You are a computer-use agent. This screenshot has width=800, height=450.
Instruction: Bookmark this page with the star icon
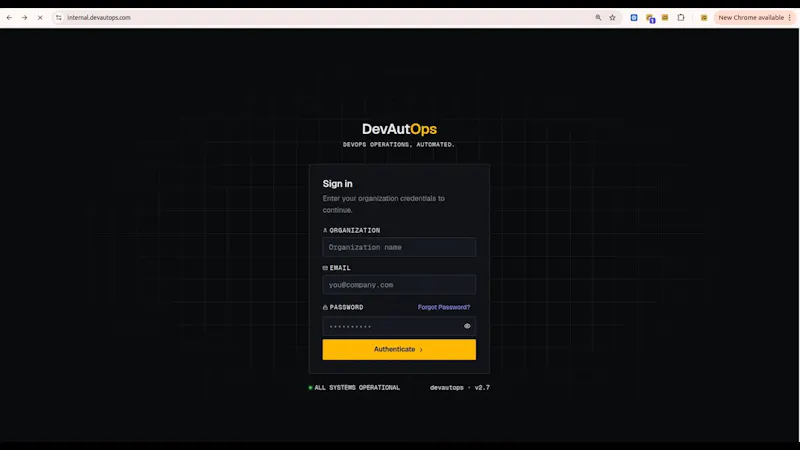pyautogui.click(x=612, y=17)
